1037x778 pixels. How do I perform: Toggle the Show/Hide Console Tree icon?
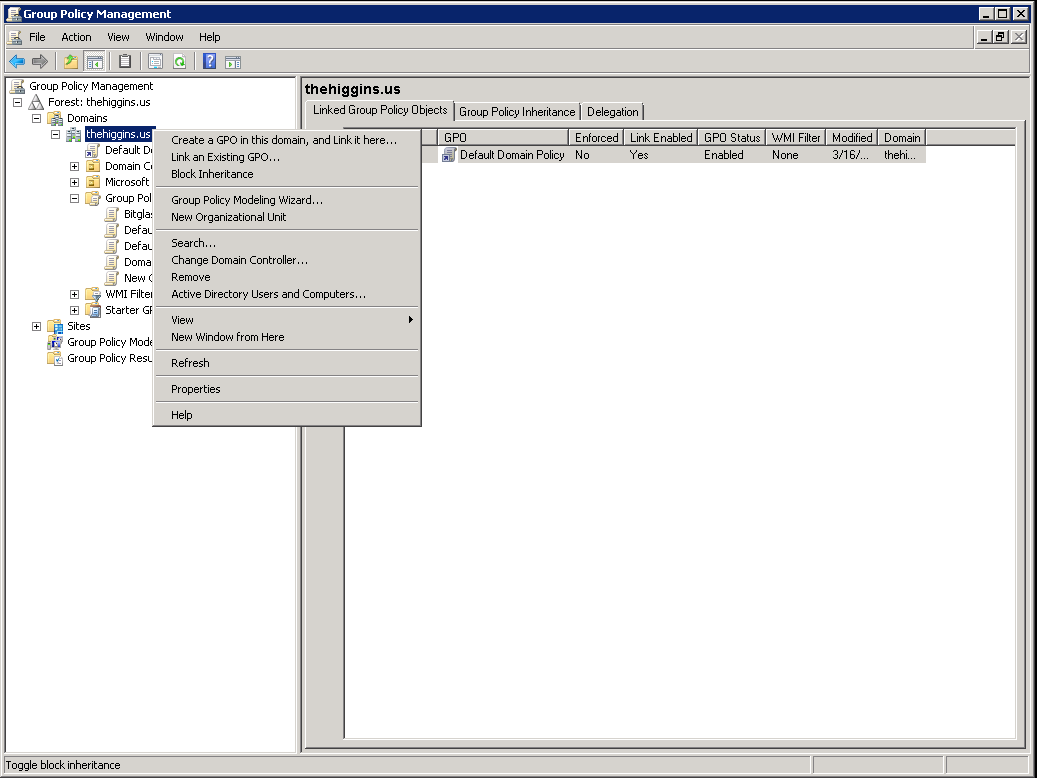(x=93, y=60)
